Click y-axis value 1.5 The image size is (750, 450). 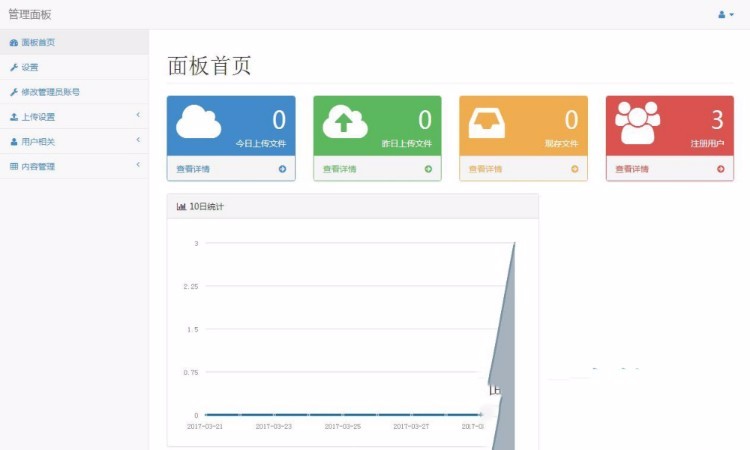point(193,329)
